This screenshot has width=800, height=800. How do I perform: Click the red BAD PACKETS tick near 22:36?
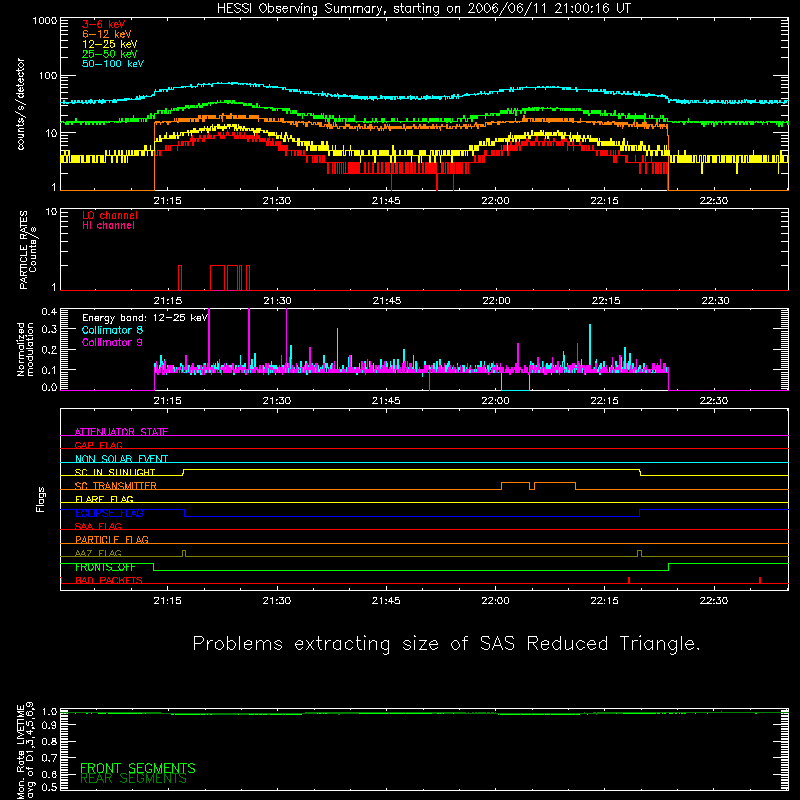(760, 580)
